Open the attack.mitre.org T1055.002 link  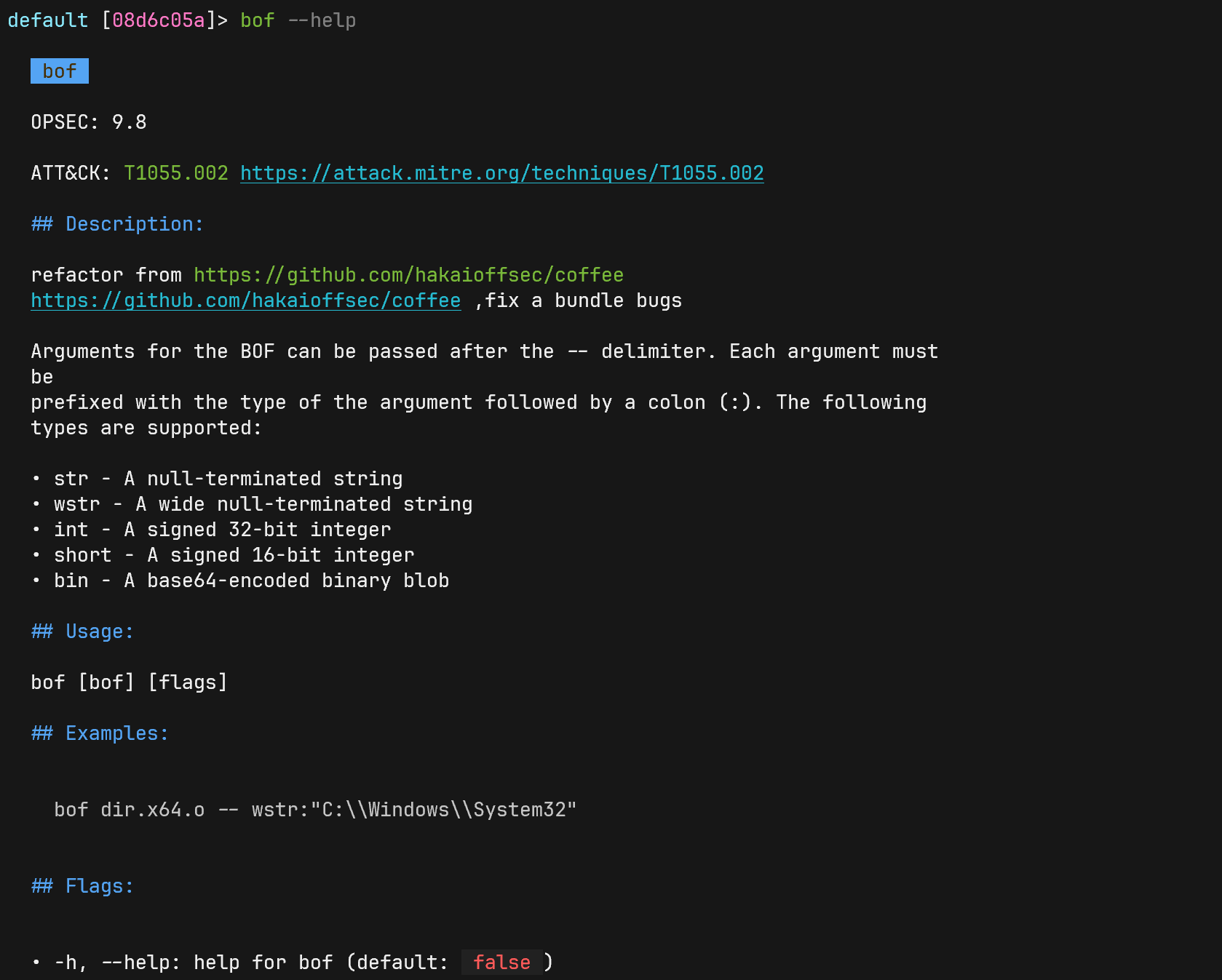coord(501,173)
